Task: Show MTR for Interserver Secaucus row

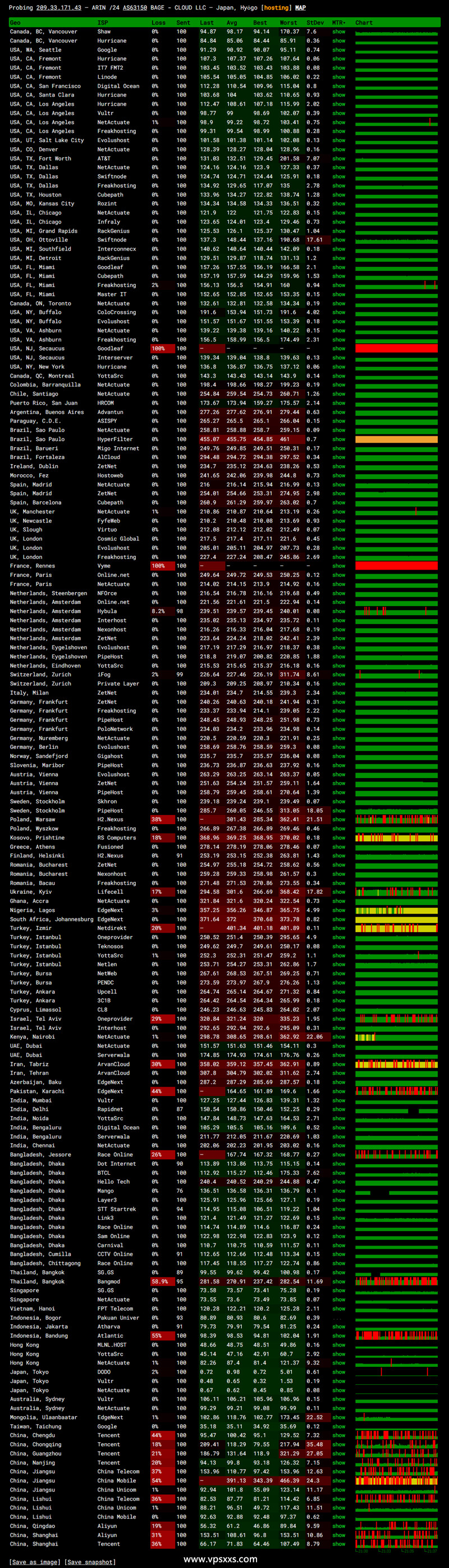Action: tap(338, 358)
